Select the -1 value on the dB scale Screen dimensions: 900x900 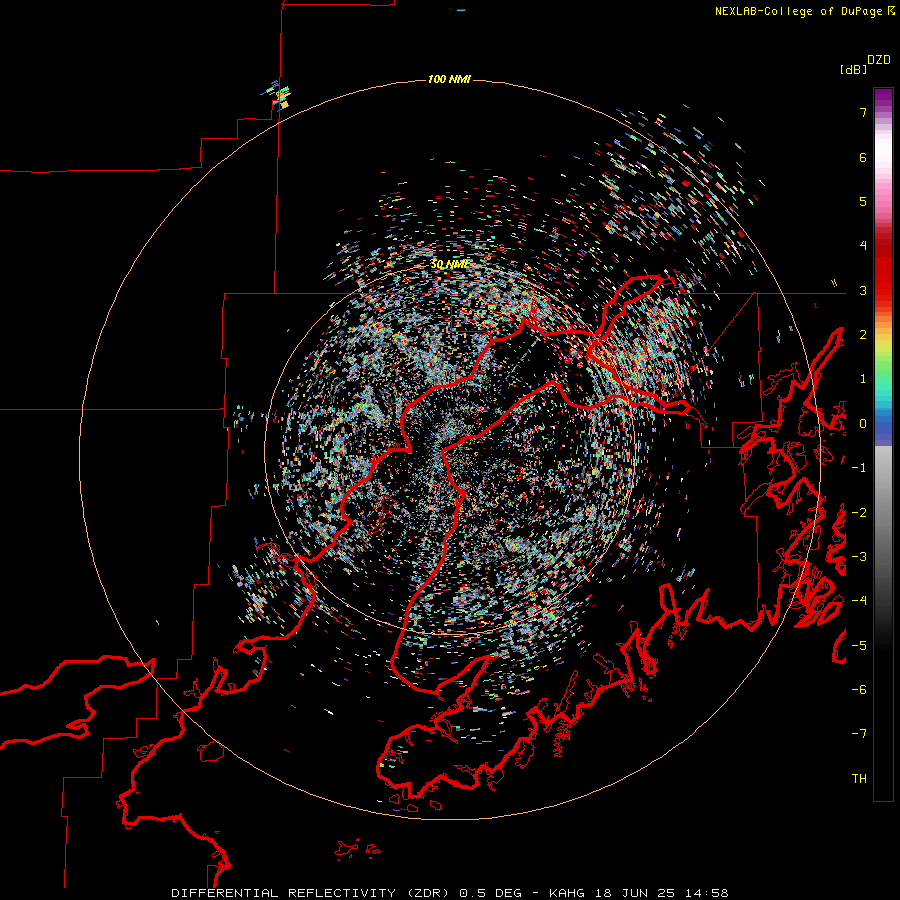coord(859,468)
